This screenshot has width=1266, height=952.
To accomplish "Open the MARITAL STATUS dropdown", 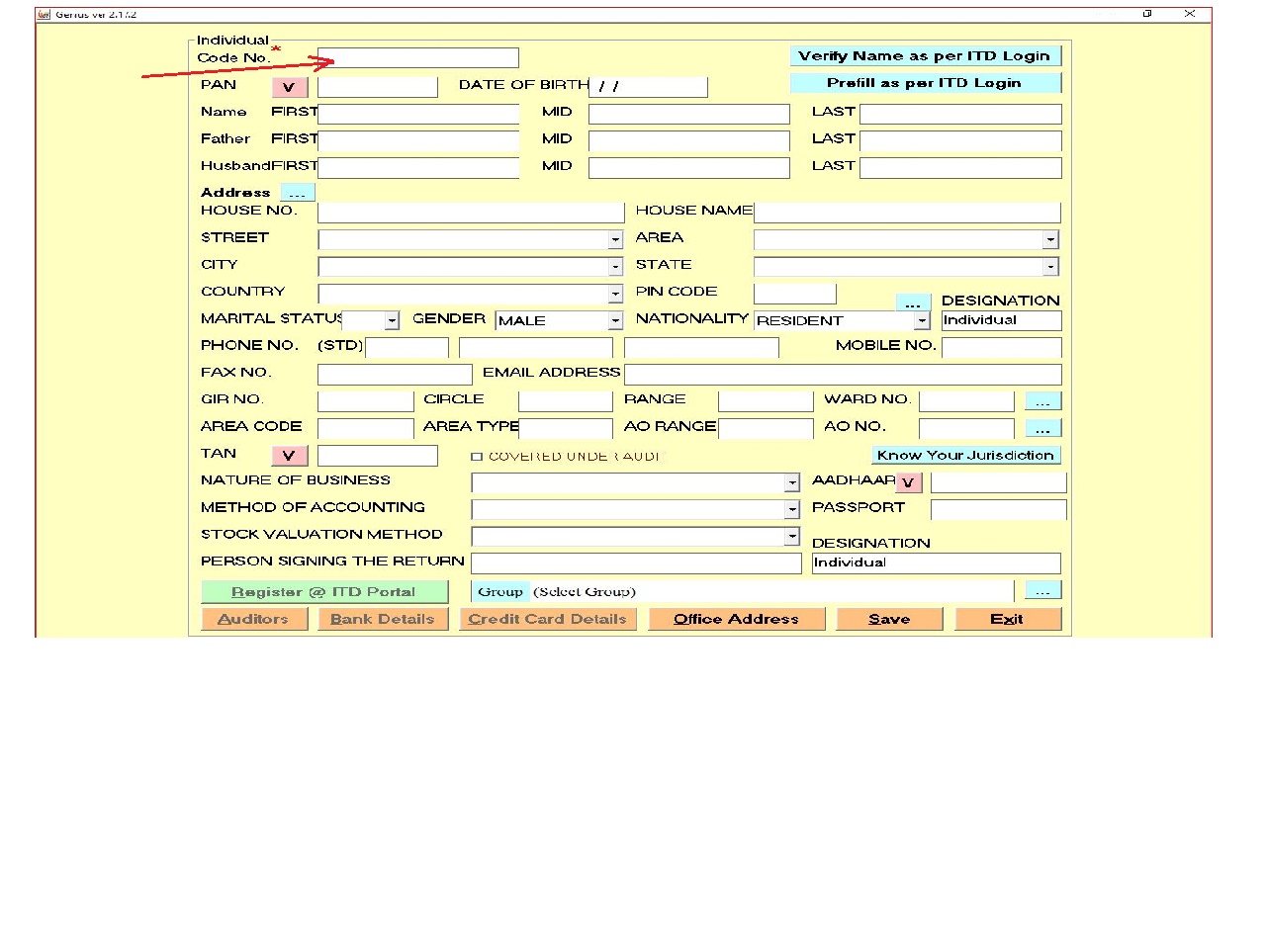I will [392, 320].
